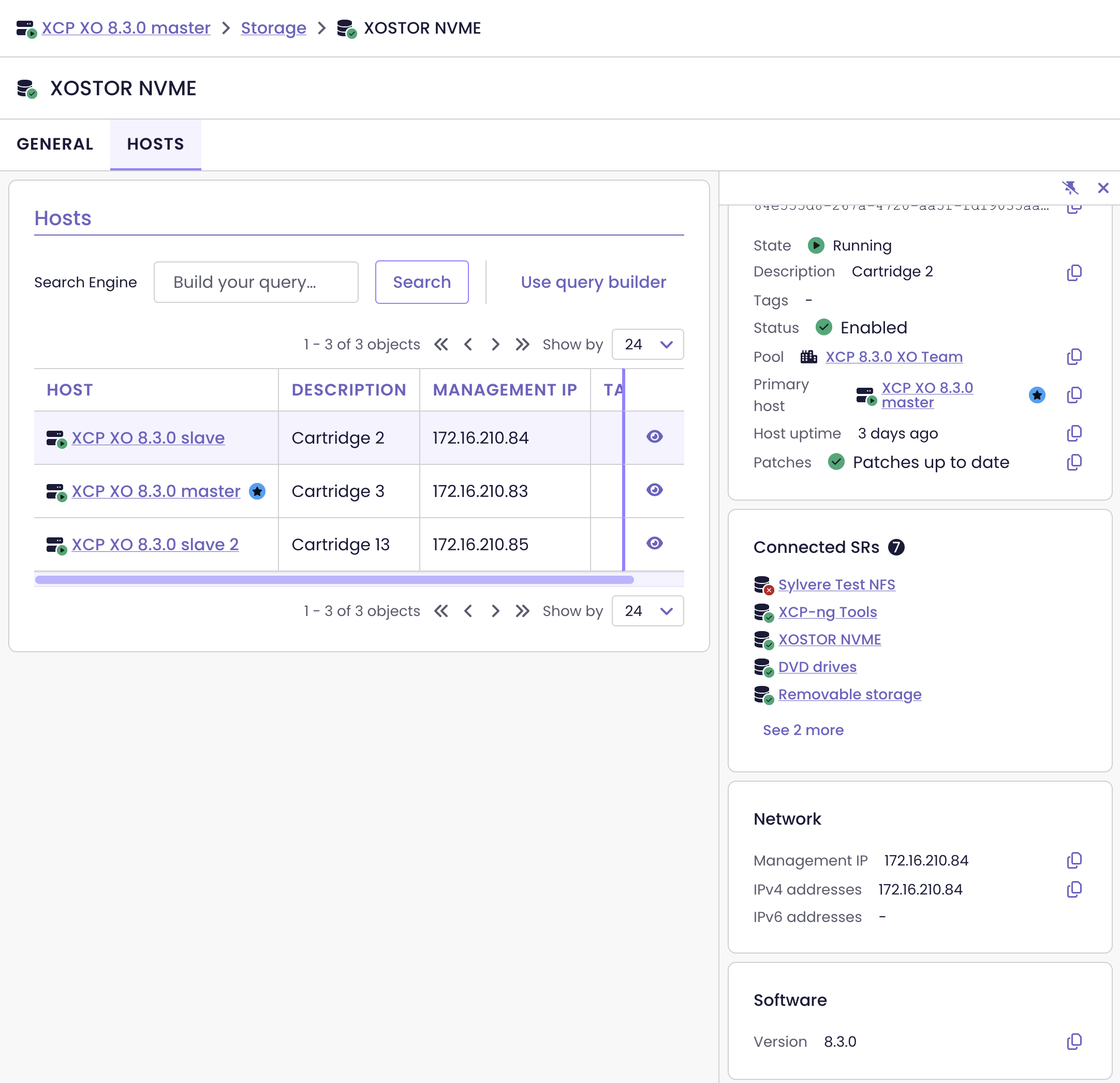The height and width of the screenshot is (1083, 1120).
Task: Expand Connected SRs with See 2 more
Action: tap(803, 730)
